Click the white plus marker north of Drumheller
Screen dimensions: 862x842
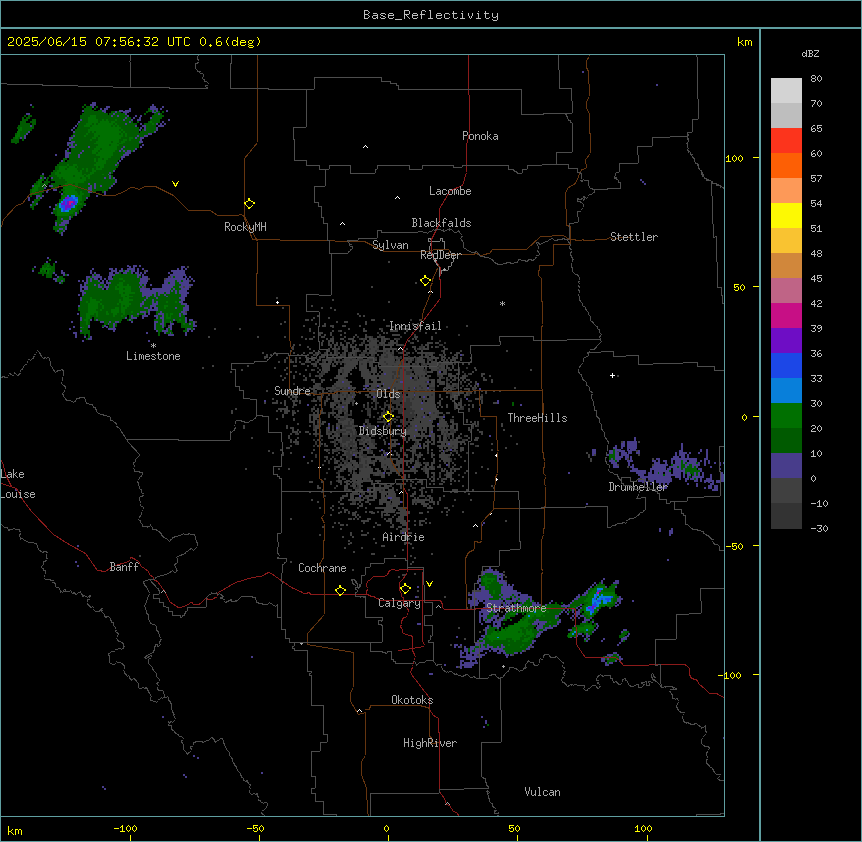coord(612,375)
